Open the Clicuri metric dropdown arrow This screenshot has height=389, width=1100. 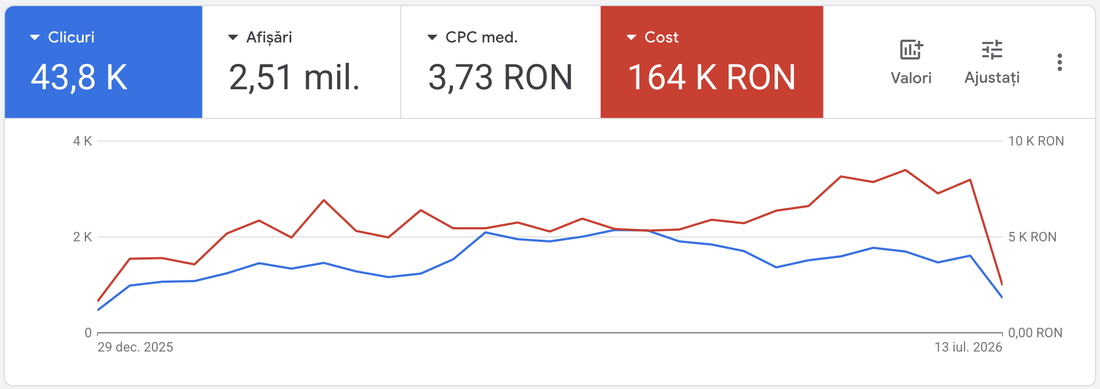35,38
